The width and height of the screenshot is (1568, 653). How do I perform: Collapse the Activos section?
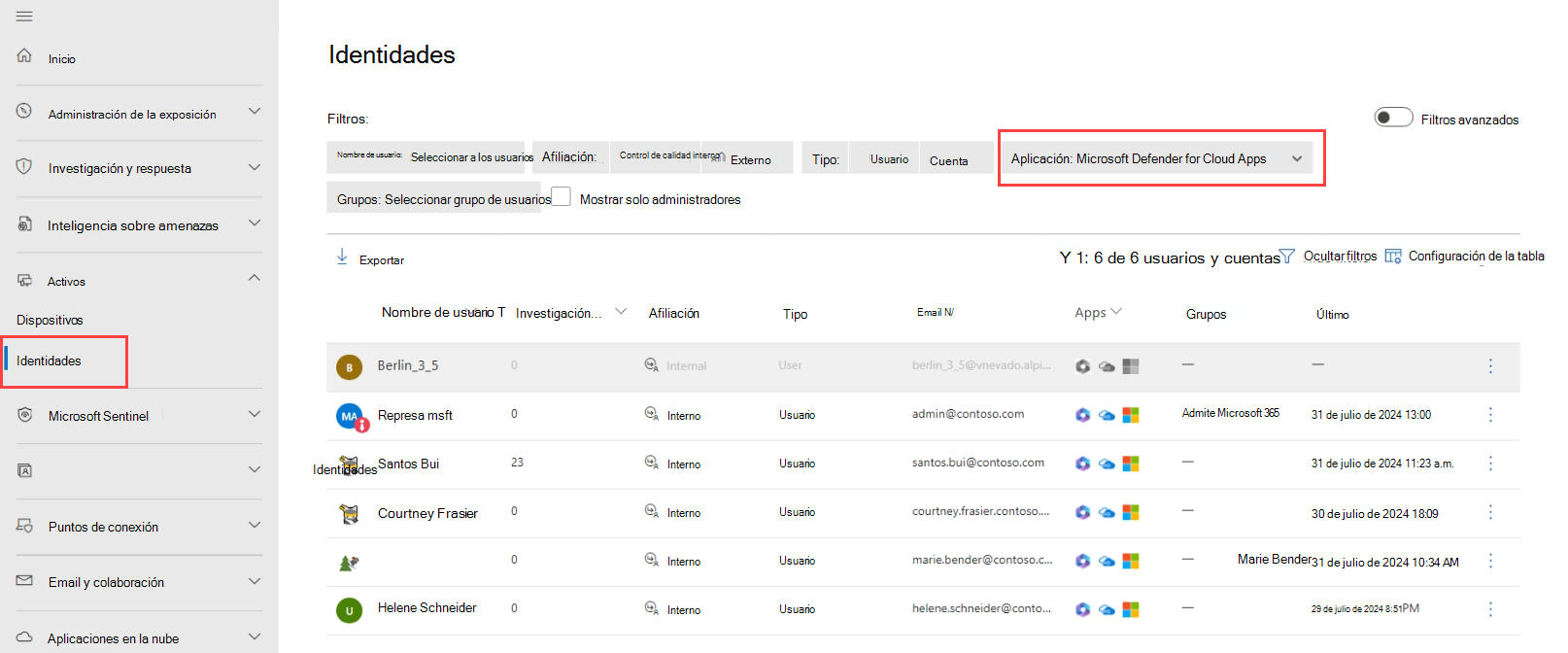(x=255, y=279)
